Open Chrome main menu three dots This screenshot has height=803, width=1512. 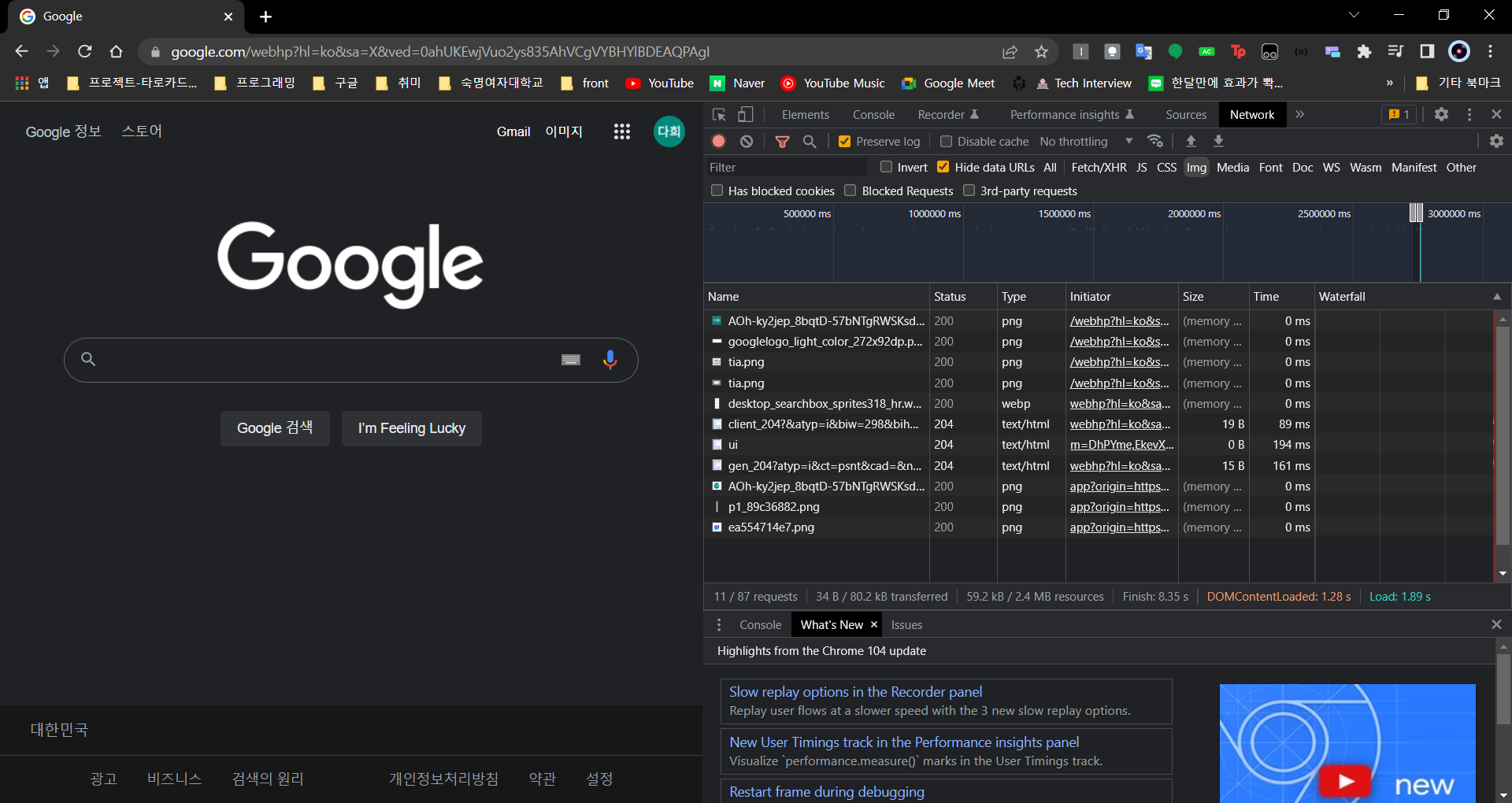[x=1490, y=51]
